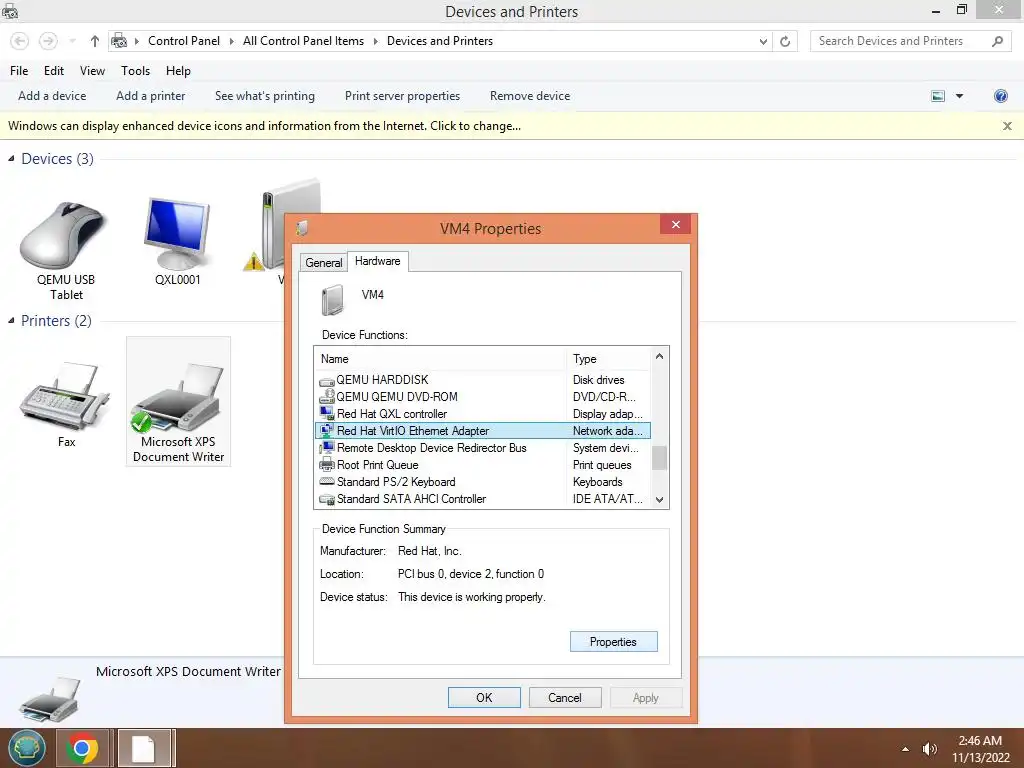1024x768 pixels.
Task: Click the enhanced device icons info message
Action: coord(264,126)
